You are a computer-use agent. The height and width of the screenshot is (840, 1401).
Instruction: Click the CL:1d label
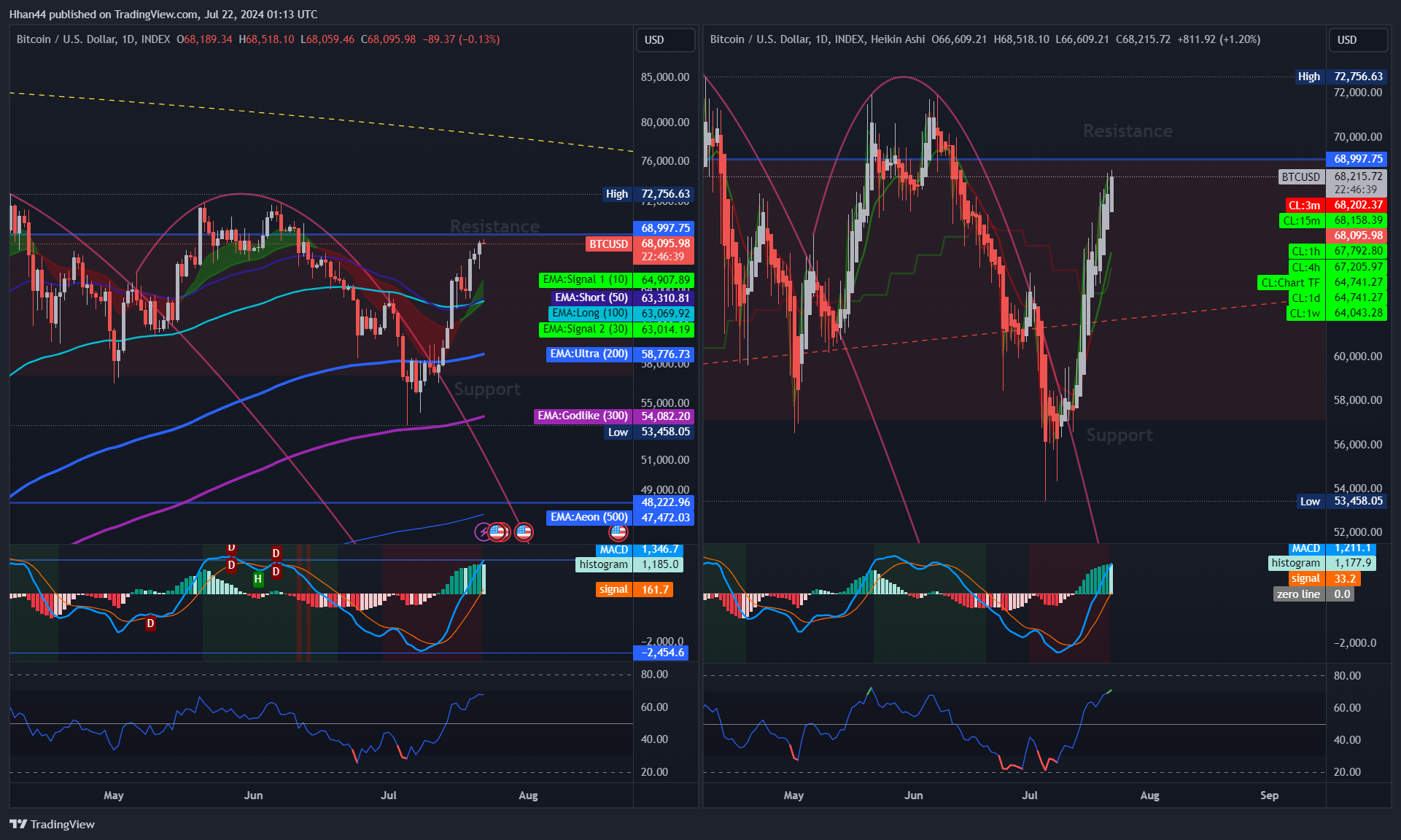pyautogui.click(x=1305, y=298)
